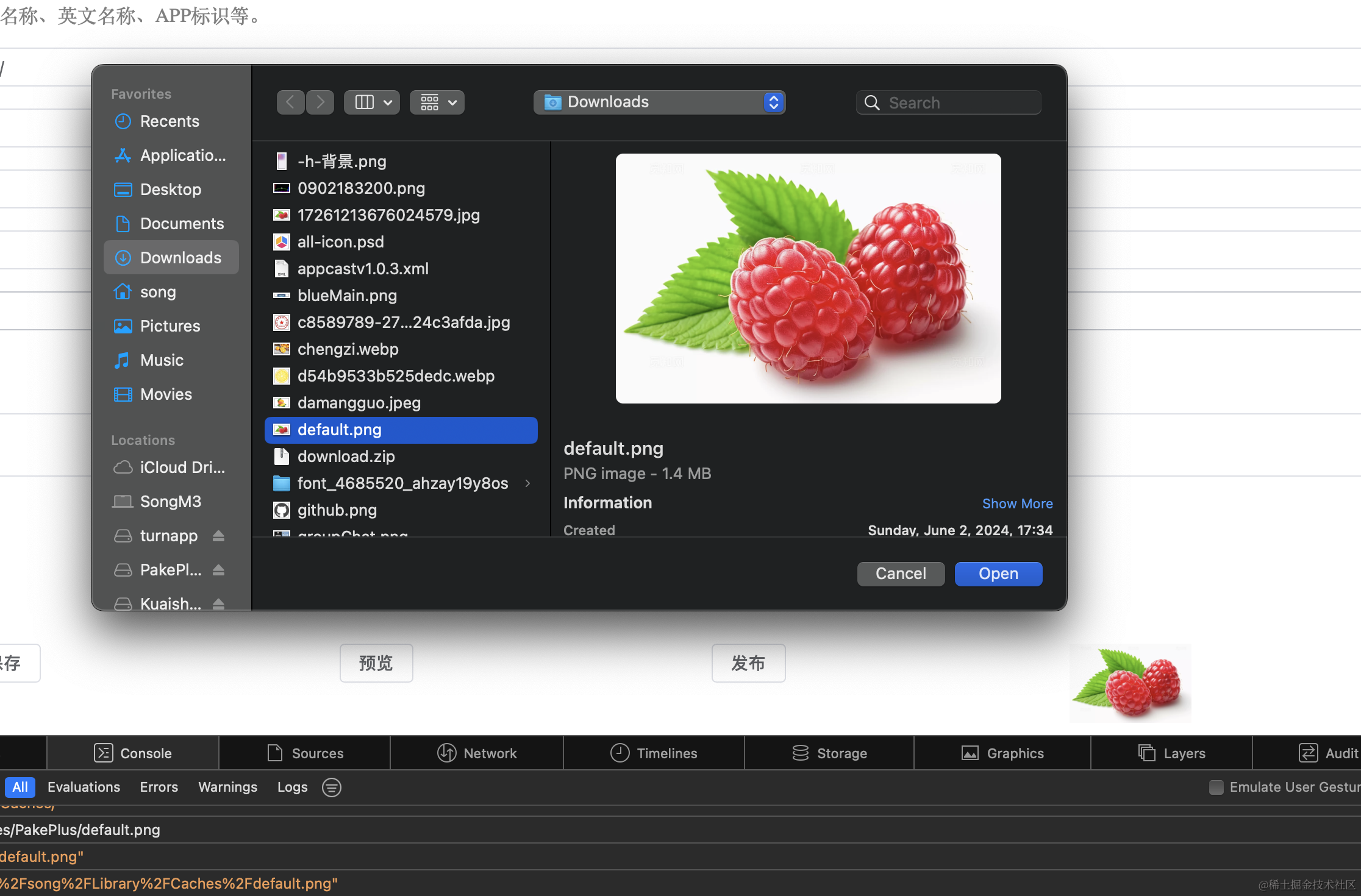
Task: Switch to the Storage tab
Action: pos(829,753)
